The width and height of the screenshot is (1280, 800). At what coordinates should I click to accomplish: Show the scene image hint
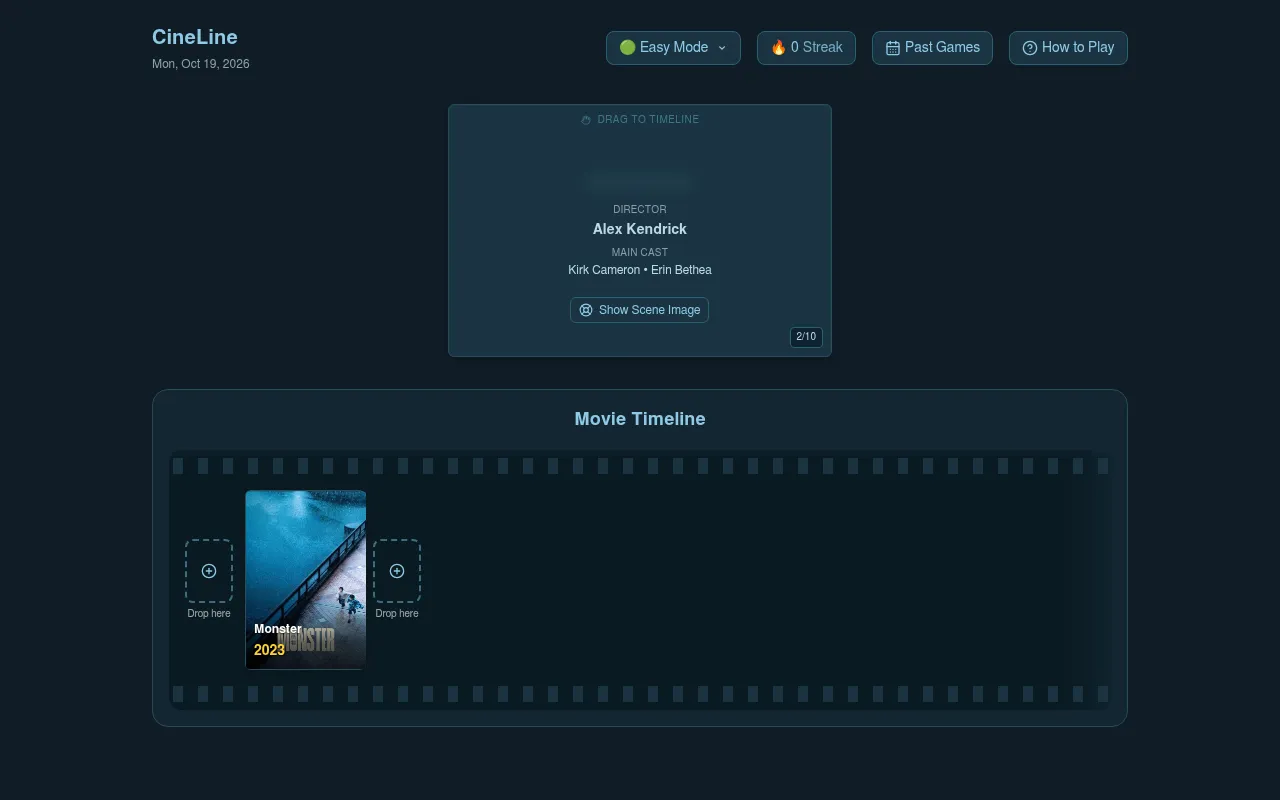tap(639, 310)
